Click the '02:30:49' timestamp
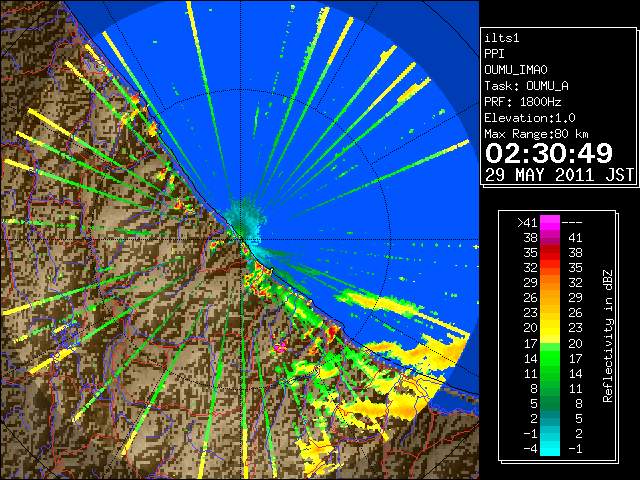The width and height of the screenshot is (640, 480). pos(549,153)
